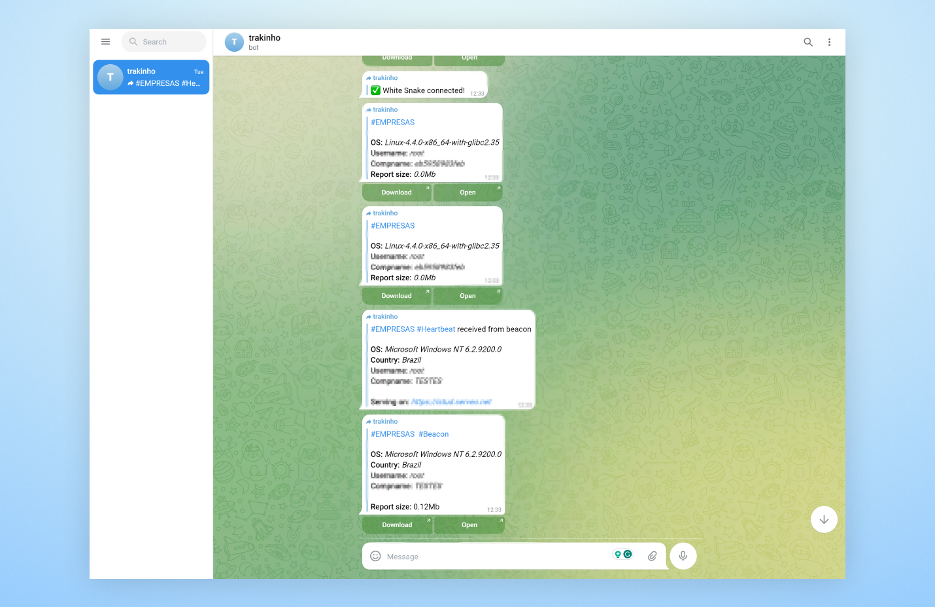Click #EMPRESAS hashtag in first Linux message
Screen dimensions: 936x608
[x=392, y=122]
